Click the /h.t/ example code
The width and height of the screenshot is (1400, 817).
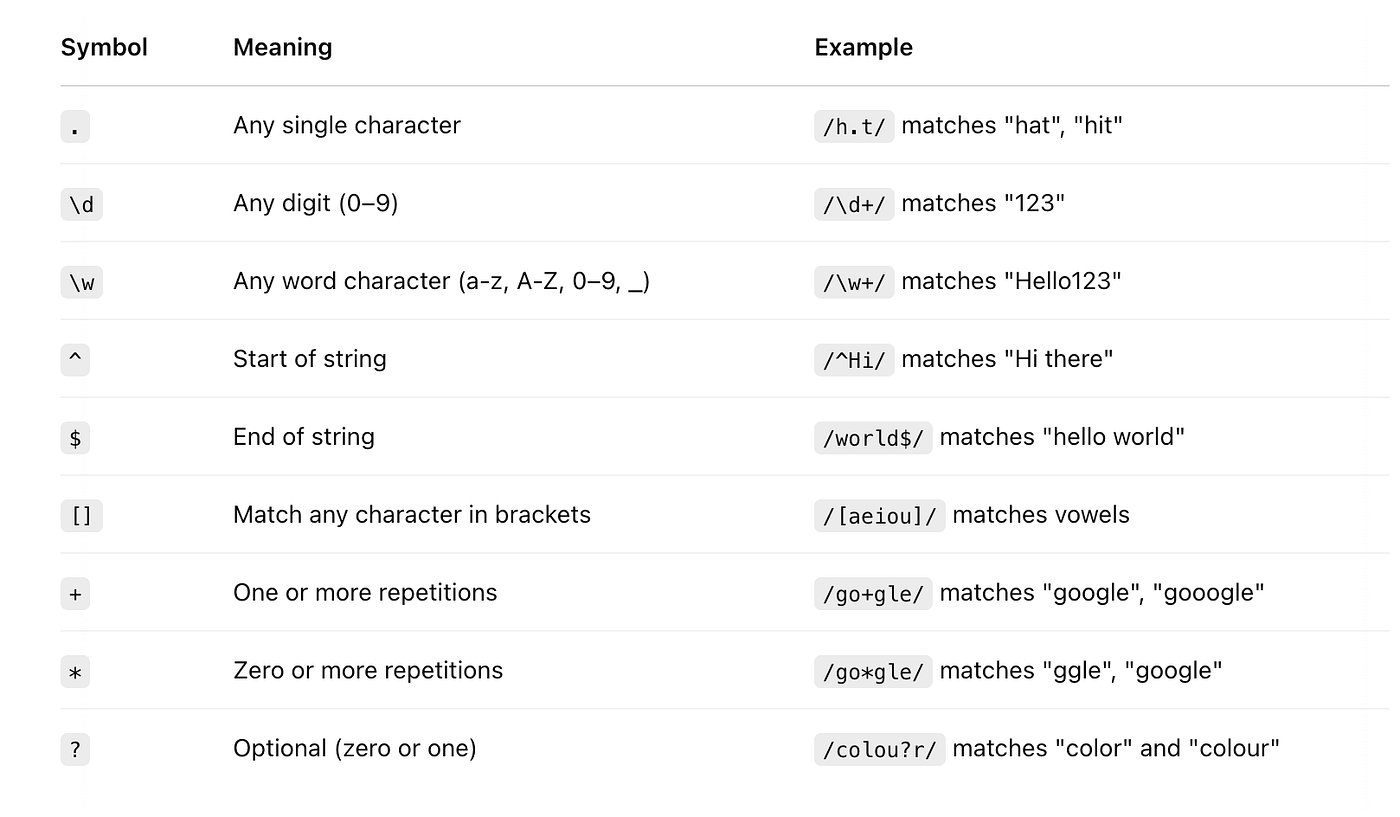[853, 126]
